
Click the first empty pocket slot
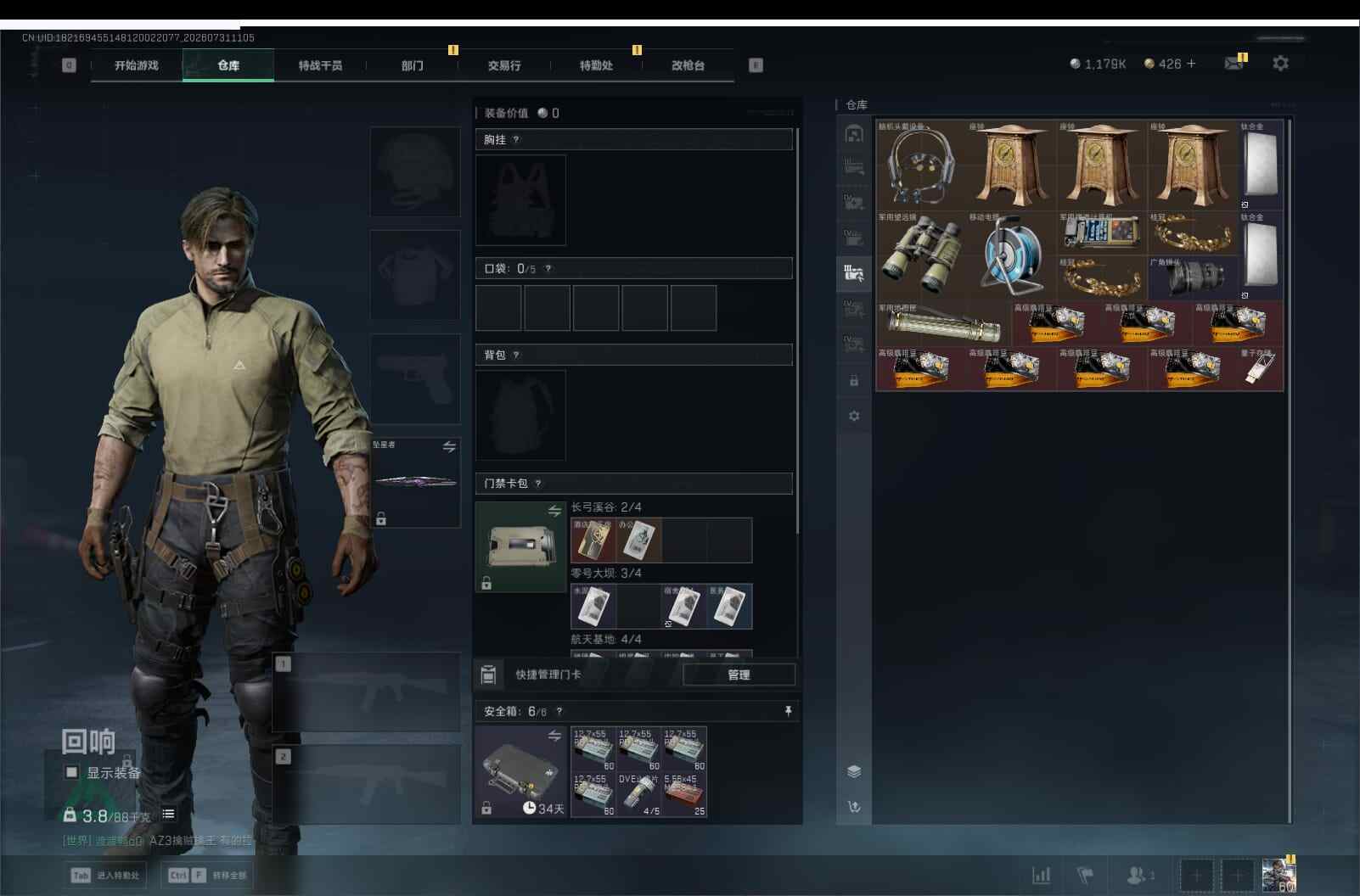[x=498, y=308]
